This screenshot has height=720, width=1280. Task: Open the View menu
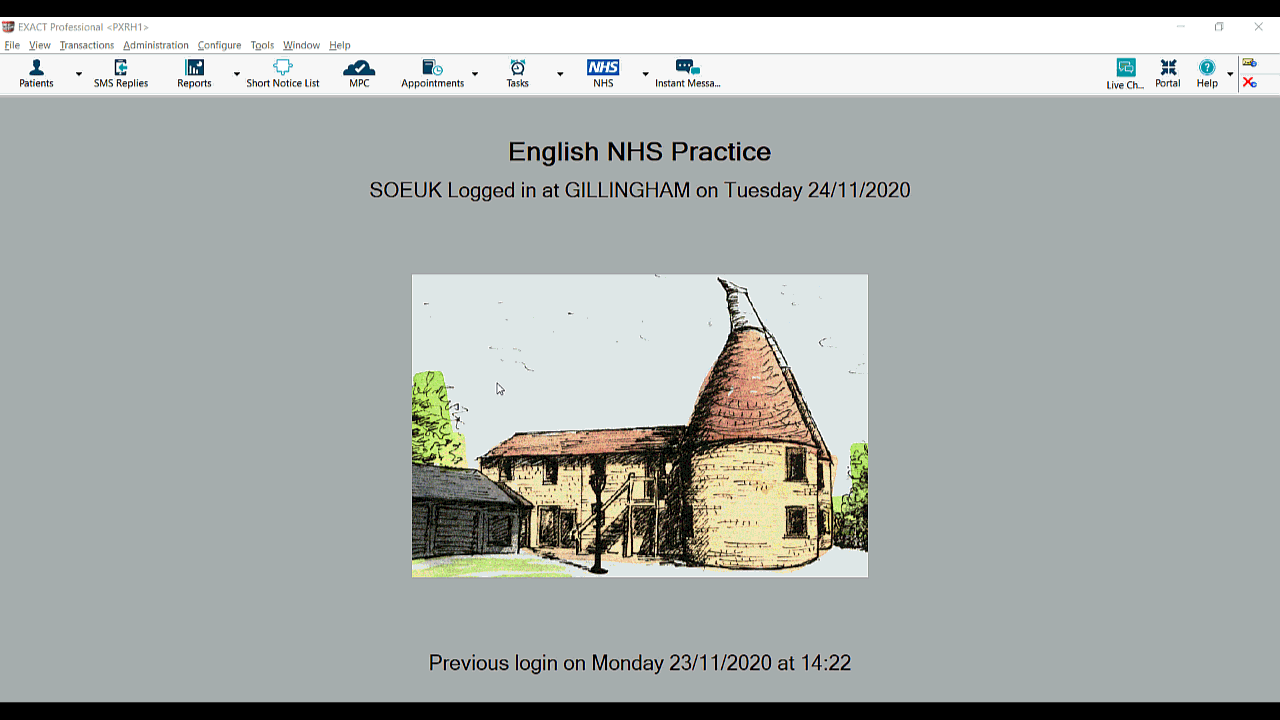coord(40,45)
